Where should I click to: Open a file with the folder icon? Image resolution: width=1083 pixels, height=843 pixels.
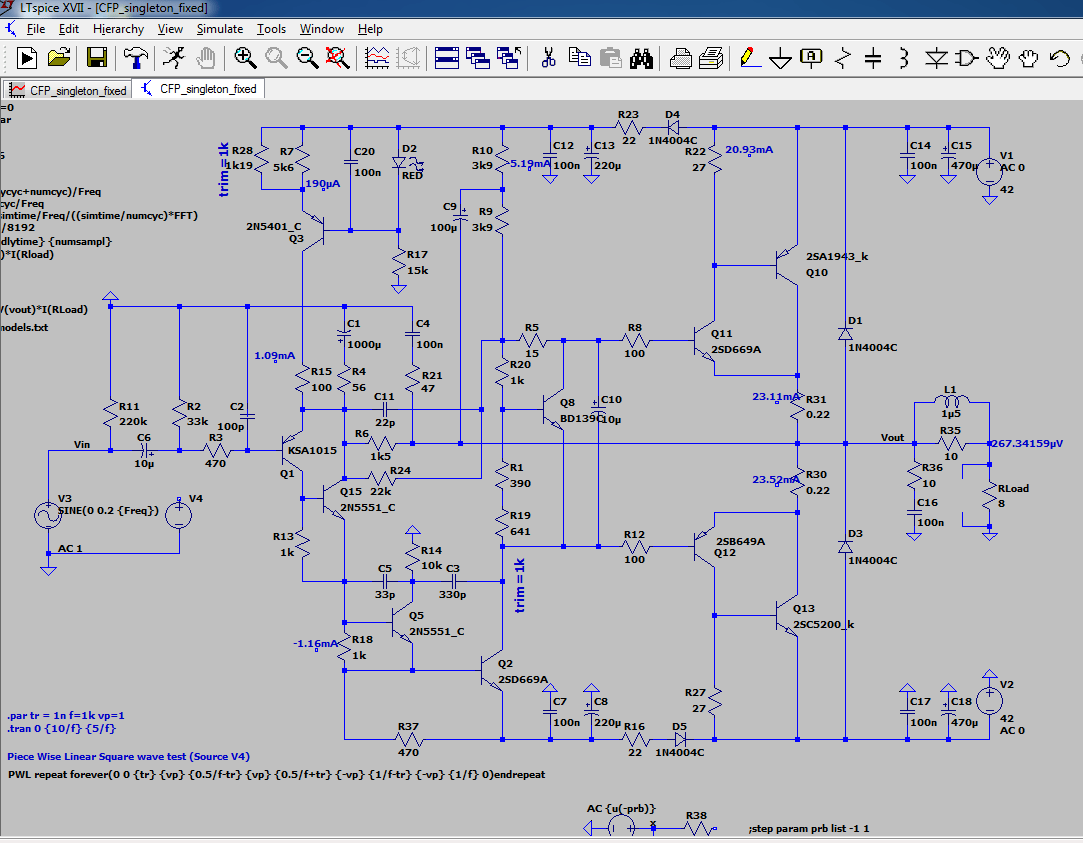coord(59,58)
